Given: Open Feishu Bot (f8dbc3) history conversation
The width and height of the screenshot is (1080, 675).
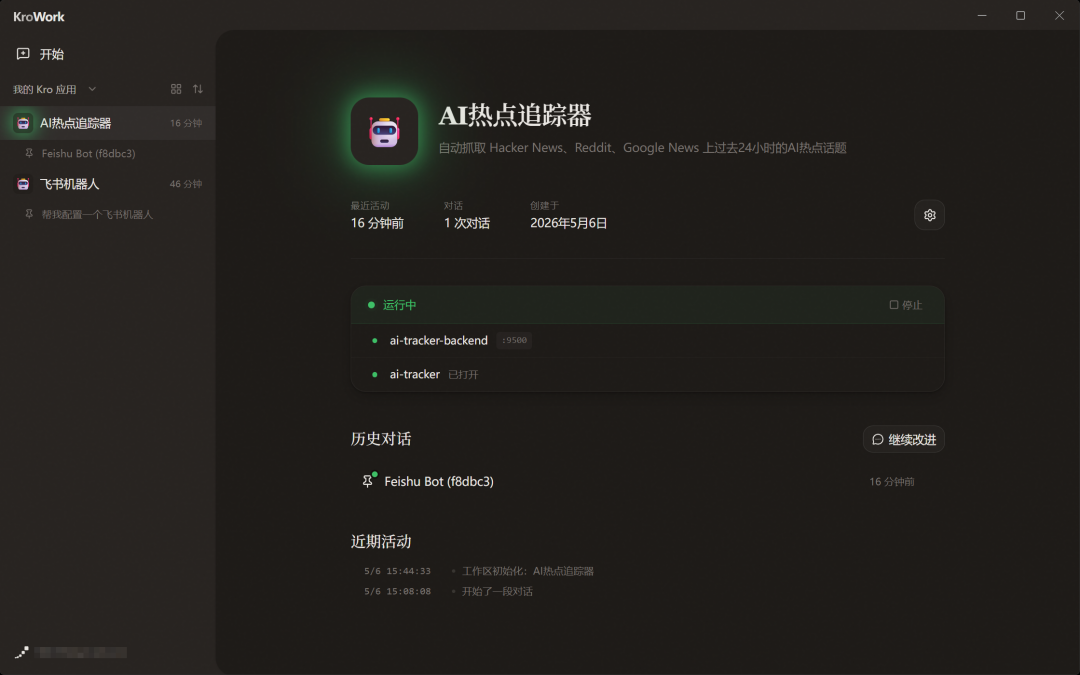Looking at the screenshot, I should click(647, 481).
